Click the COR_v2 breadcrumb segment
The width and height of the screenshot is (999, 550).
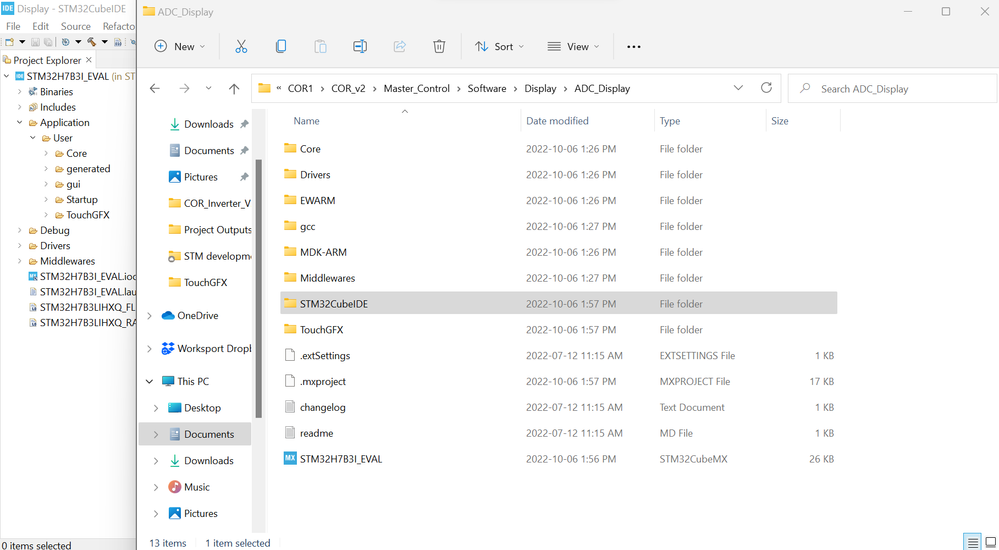point(349,89)
